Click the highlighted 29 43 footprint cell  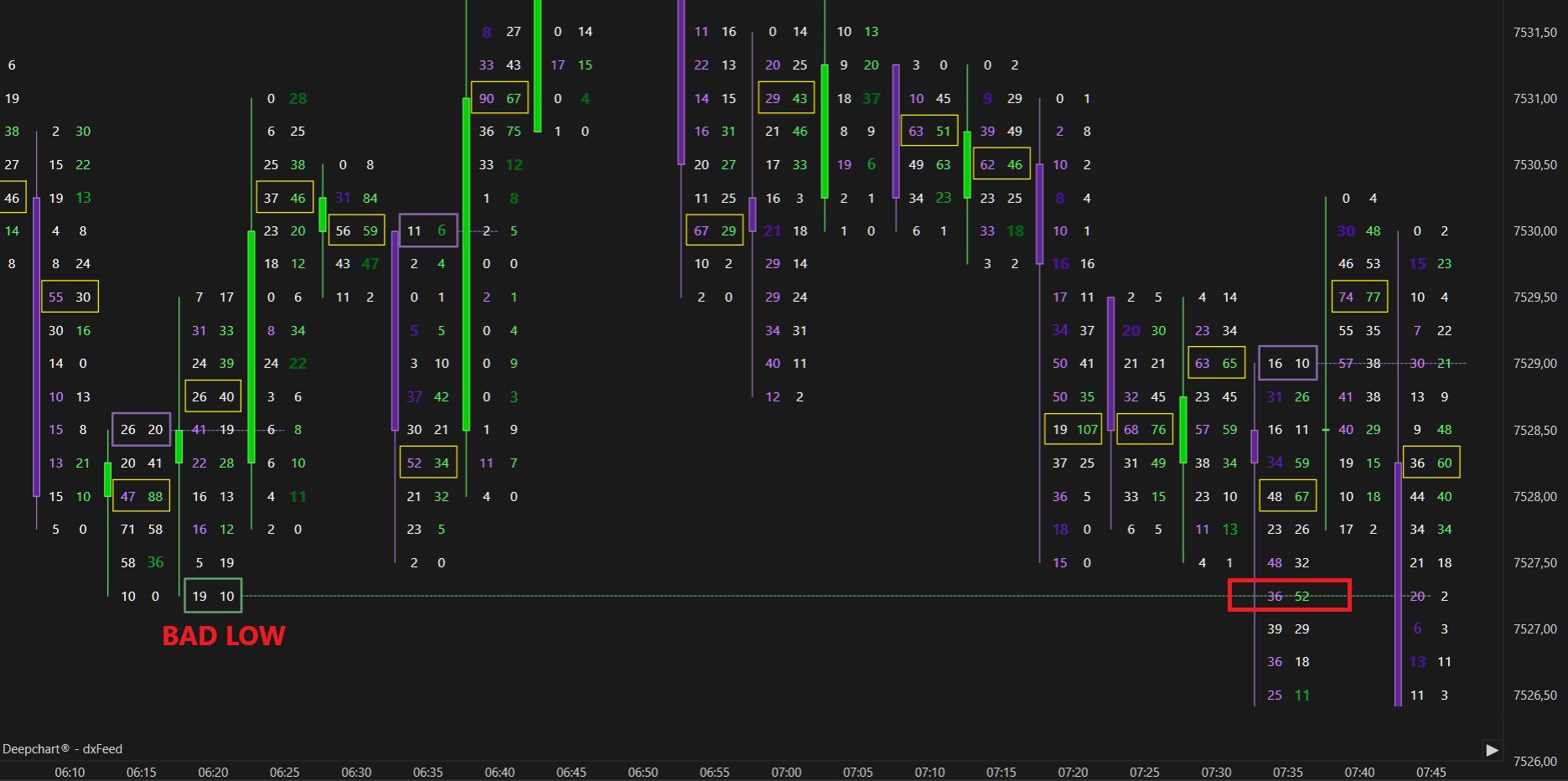point(786,98)
